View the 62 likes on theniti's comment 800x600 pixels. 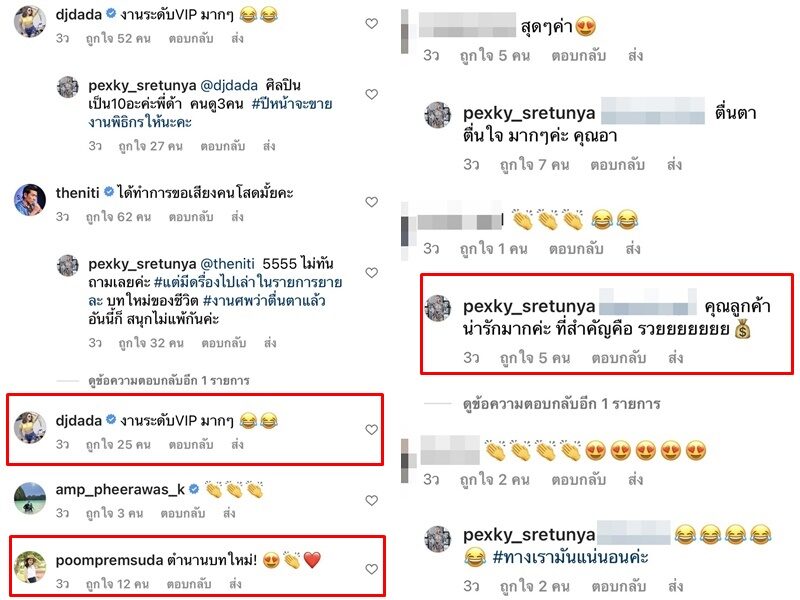[x=118, y=217]
